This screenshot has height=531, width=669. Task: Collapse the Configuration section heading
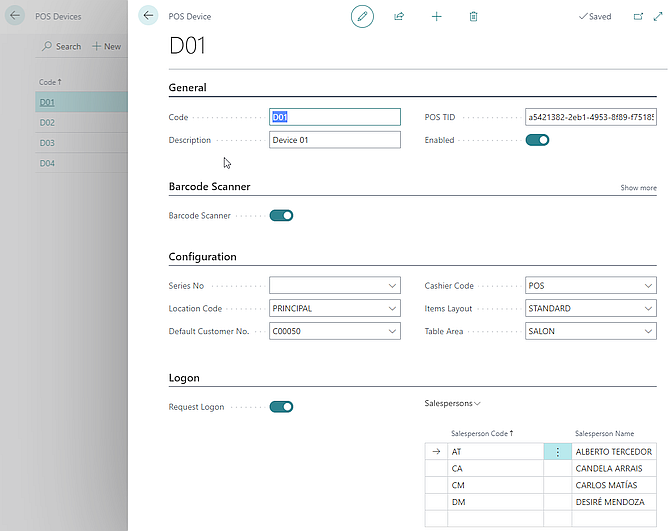pos(202,256)
